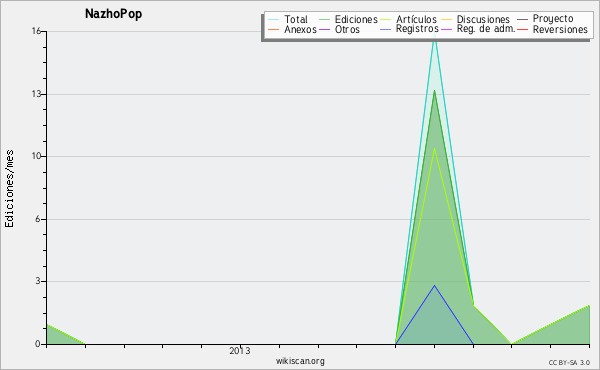This screenshot has width=600, height=370.
Task: Click the 16 y-axis value
Action: 36,31
